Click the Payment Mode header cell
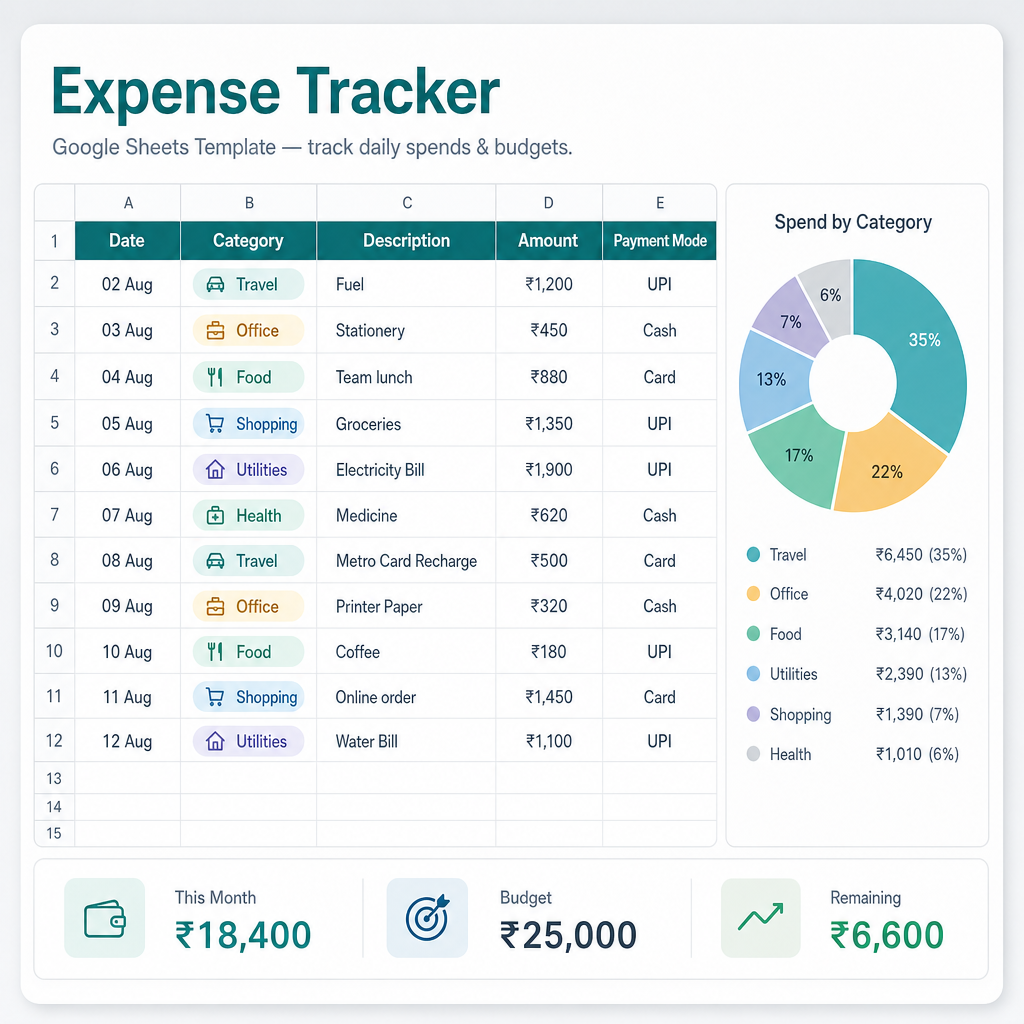 pyautogui.click(x=660, y=241)
